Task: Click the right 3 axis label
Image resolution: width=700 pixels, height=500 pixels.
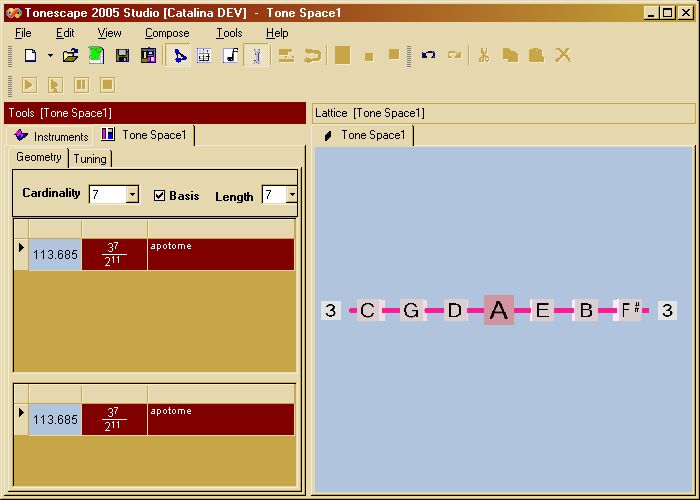Action: (667, 310)
